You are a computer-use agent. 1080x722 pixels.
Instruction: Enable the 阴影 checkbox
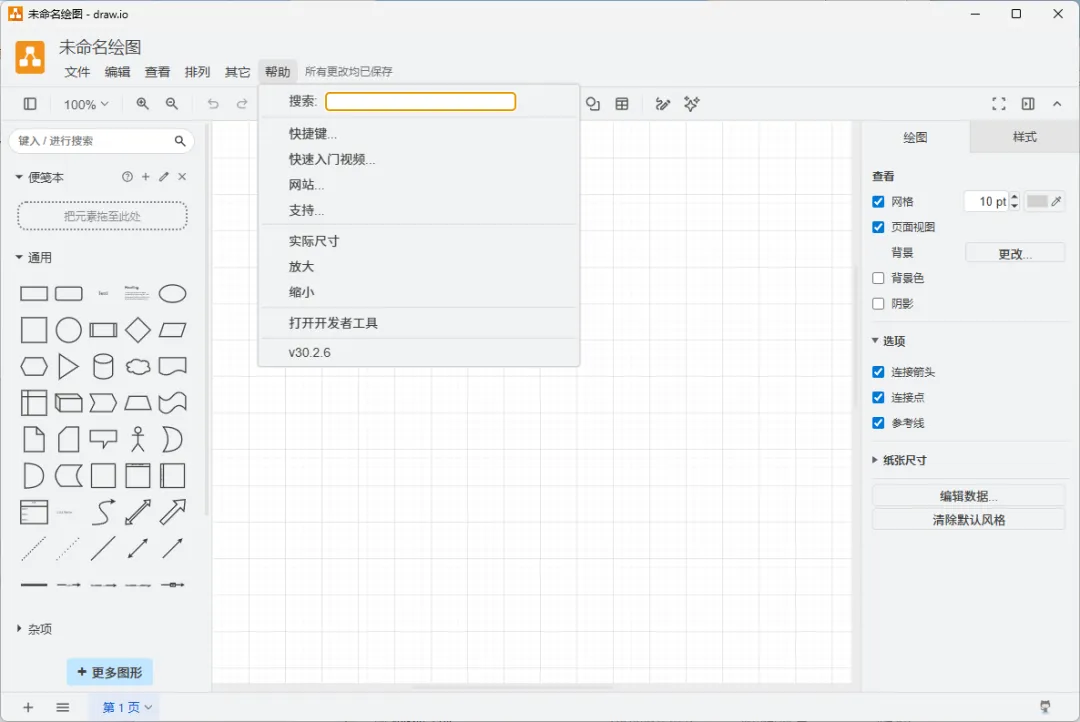click(x=878, y=304)
